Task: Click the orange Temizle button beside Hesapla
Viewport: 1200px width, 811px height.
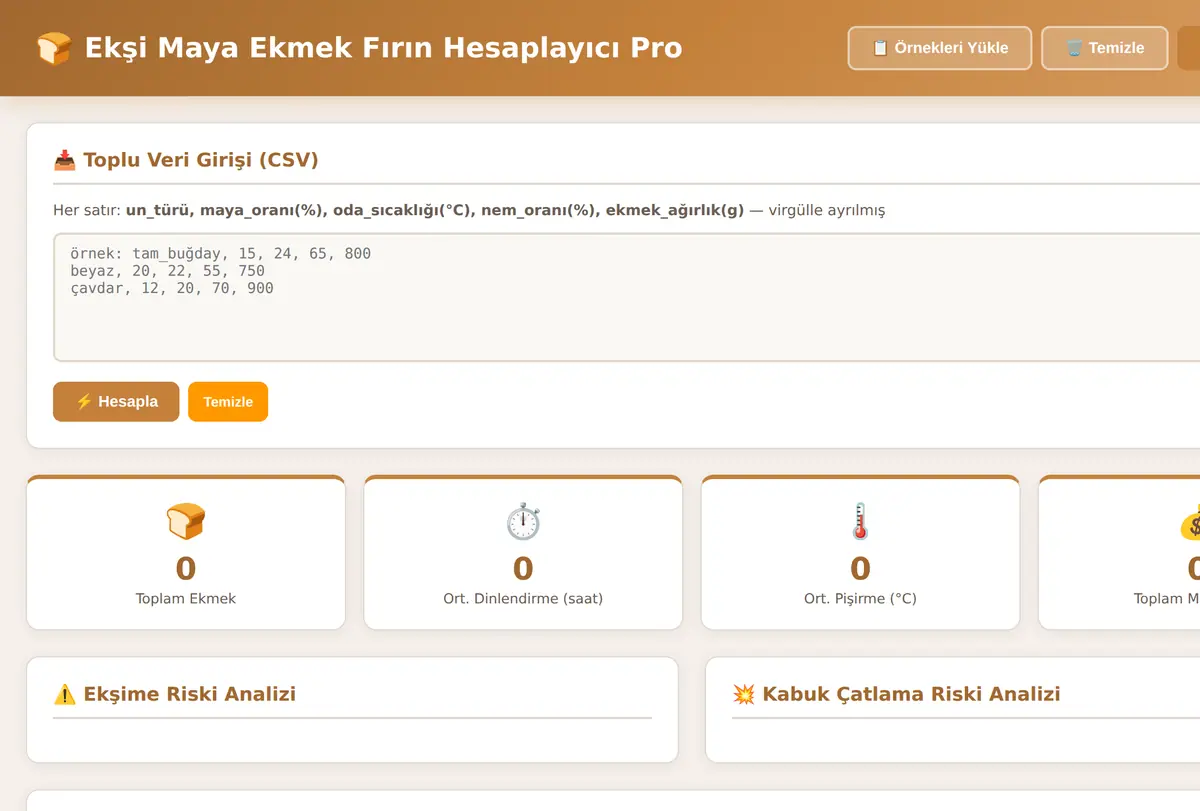Action: 228,402
